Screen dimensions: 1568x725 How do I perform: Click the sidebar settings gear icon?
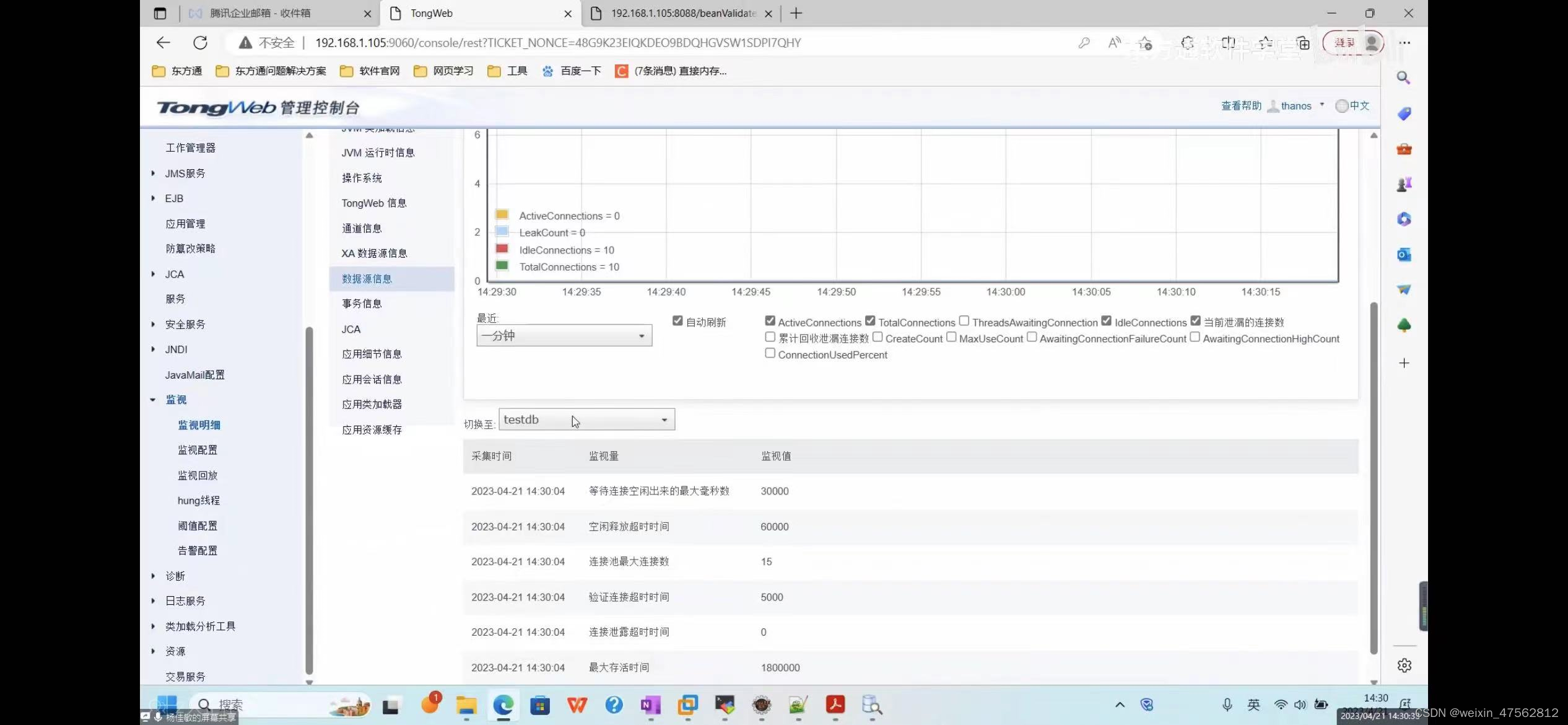point(1404,665)
